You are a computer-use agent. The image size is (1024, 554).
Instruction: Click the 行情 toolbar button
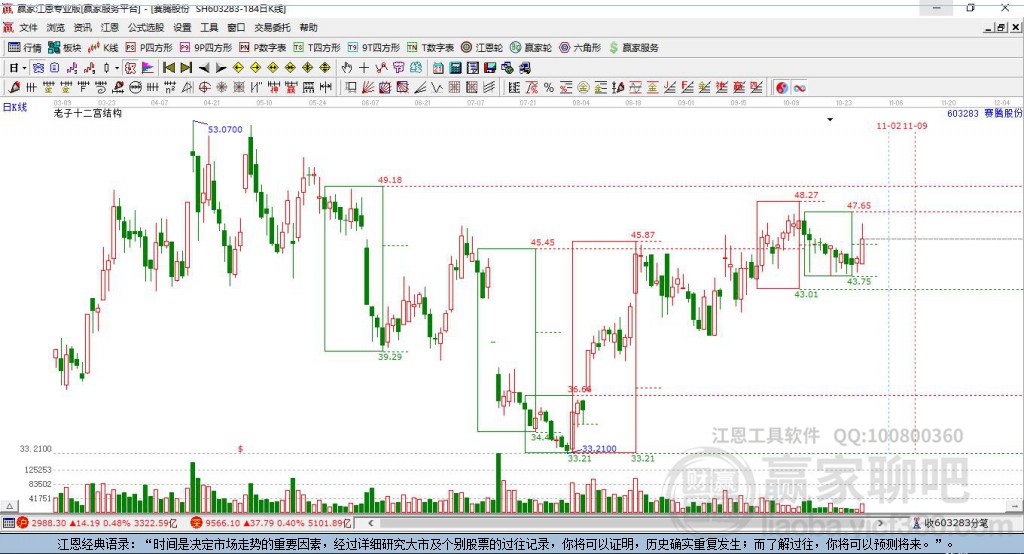25,48
